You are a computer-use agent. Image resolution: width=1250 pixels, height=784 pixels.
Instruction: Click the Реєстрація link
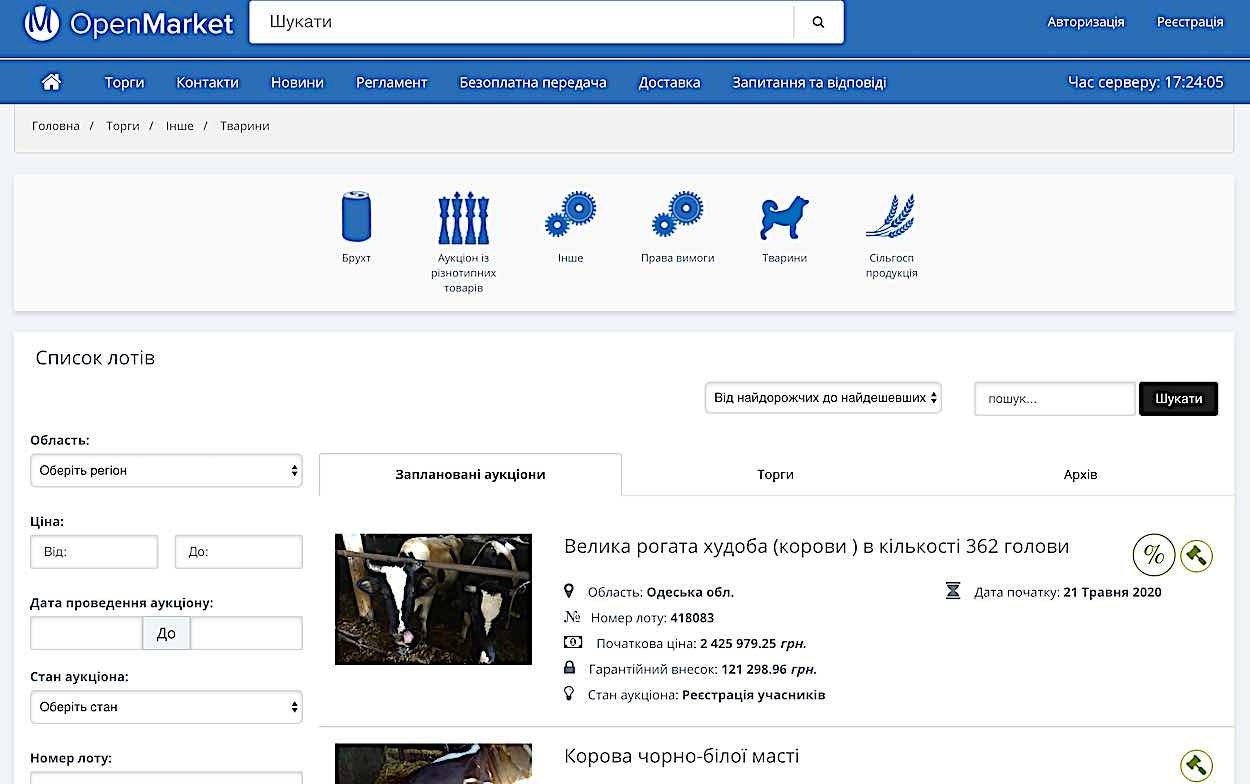(x=1190, y=22)
